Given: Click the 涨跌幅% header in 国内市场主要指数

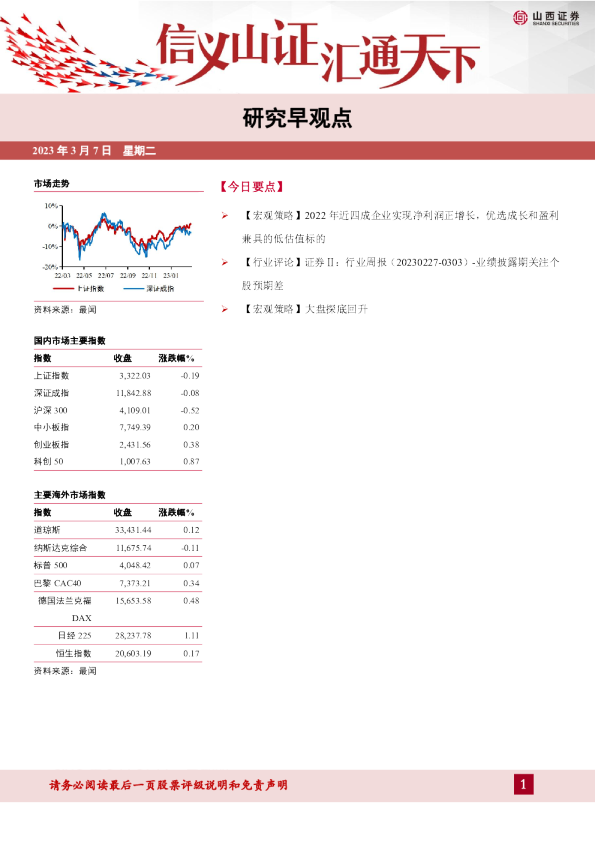Looking at the screenshot, I should [x=176, y=359].
